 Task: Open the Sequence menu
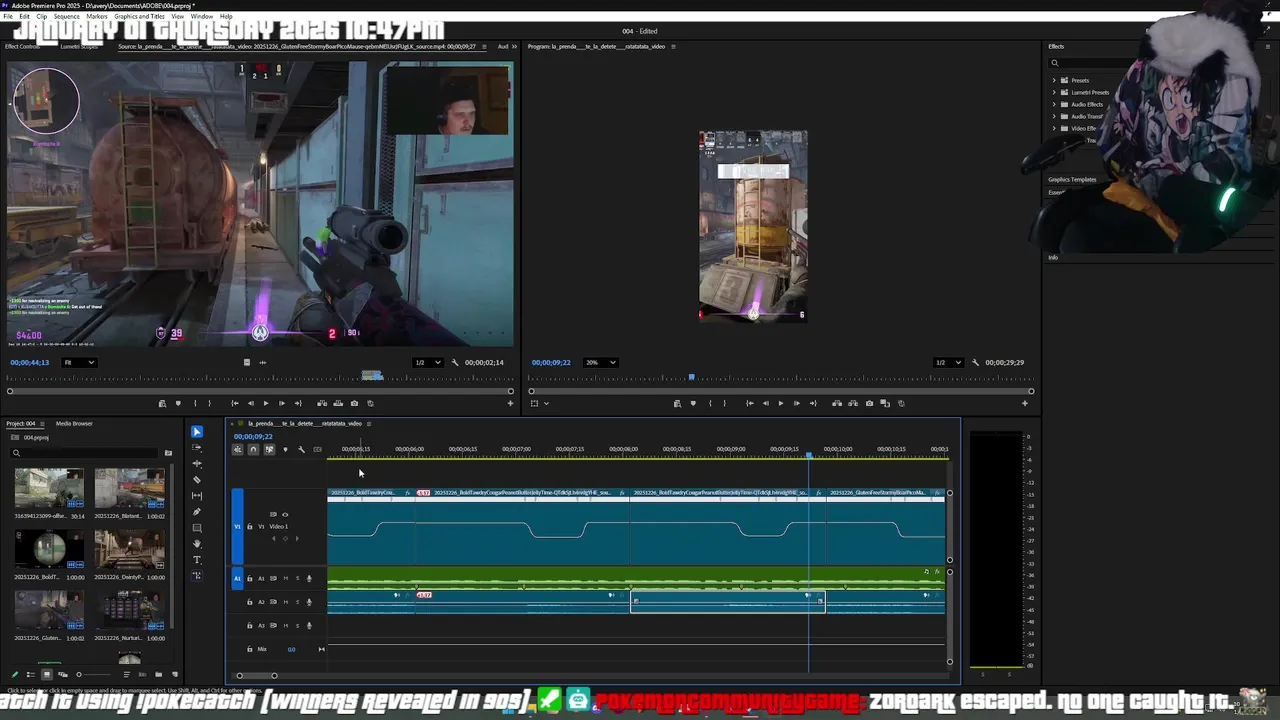[x=66, y=17]
